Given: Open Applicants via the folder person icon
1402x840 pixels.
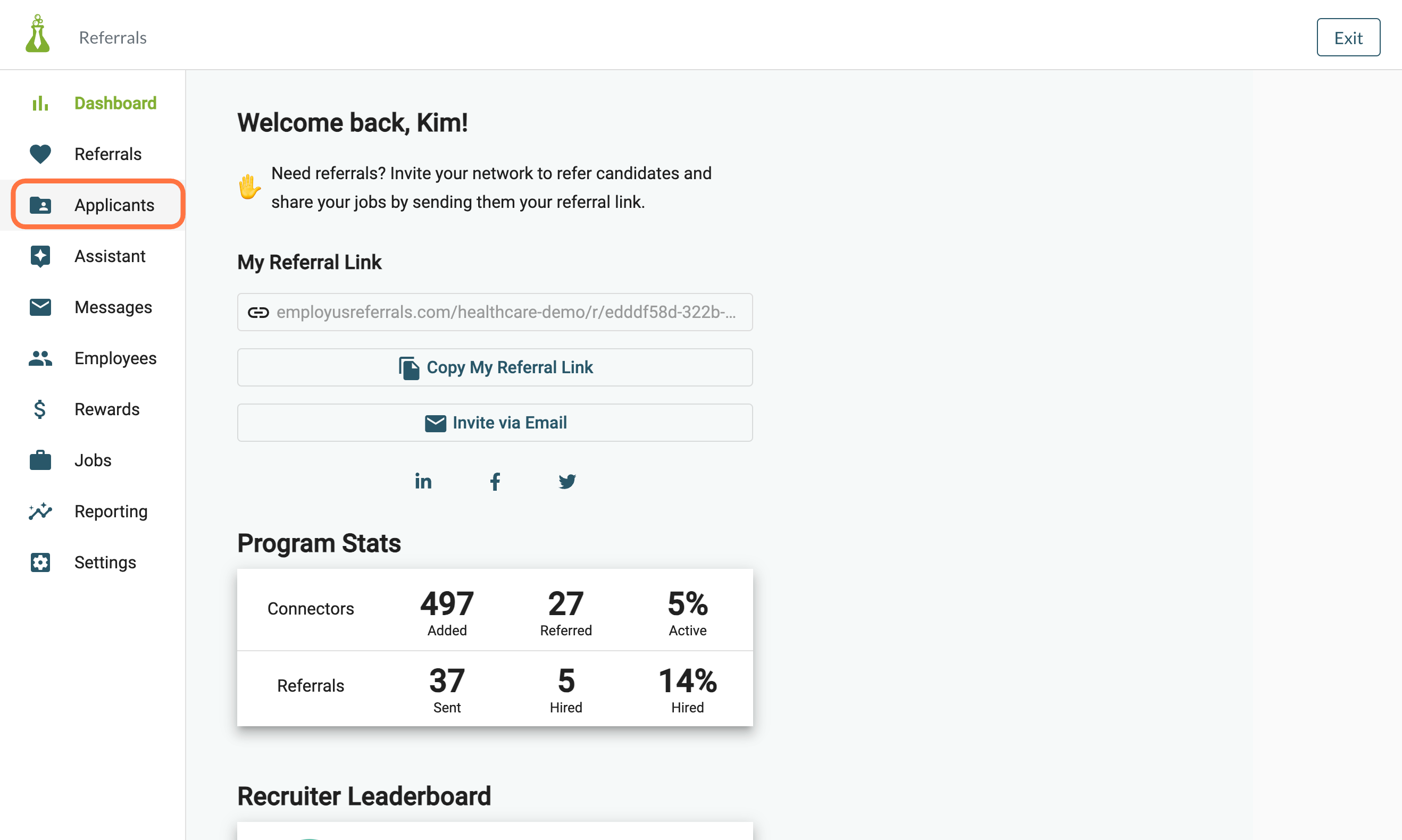Looking at the screenshot, I should coord(40,205).
